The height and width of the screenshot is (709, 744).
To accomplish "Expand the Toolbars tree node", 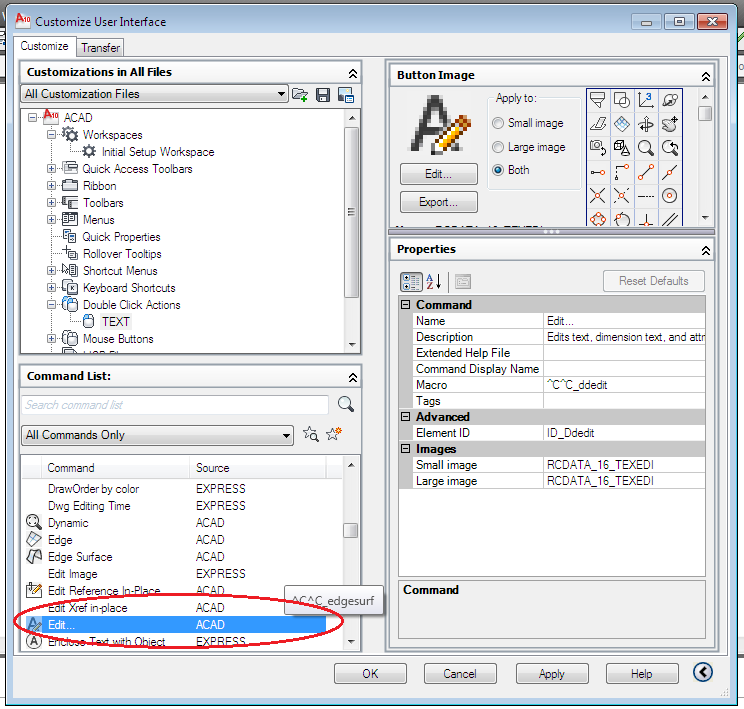I will click(x=51, y=203).
